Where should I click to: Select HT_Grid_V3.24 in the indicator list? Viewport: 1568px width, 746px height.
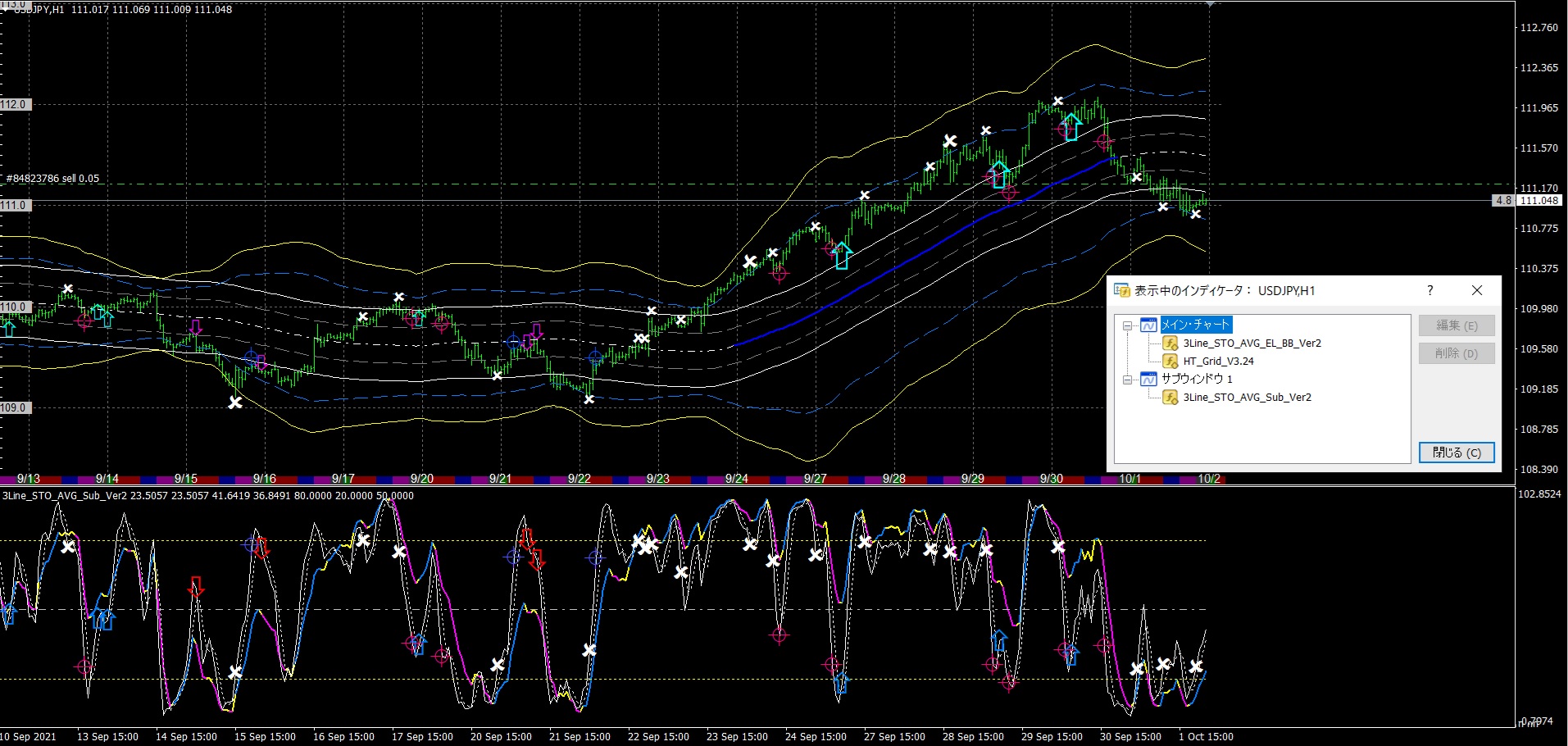(x=1218, y=362)
